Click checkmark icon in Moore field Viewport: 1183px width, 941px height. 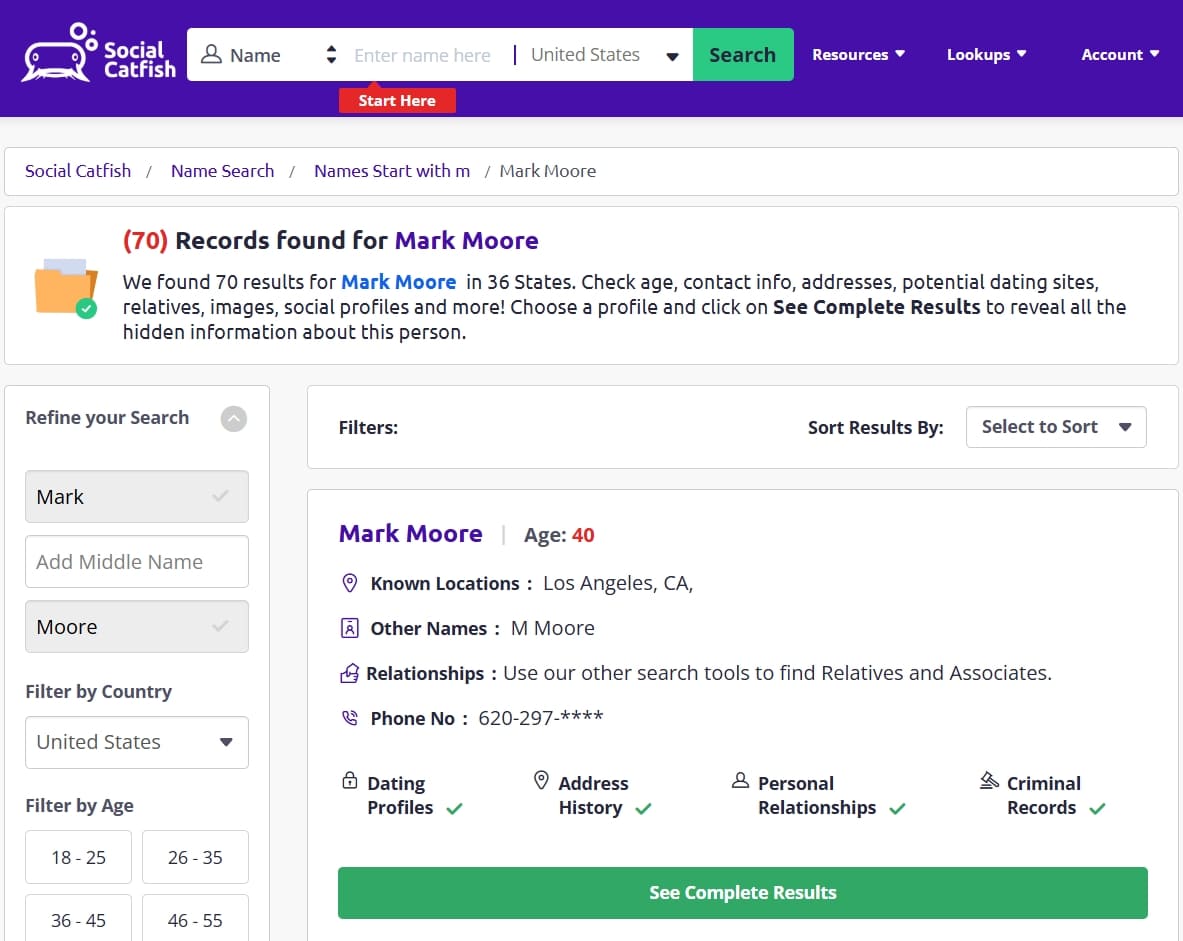[220, 626]
